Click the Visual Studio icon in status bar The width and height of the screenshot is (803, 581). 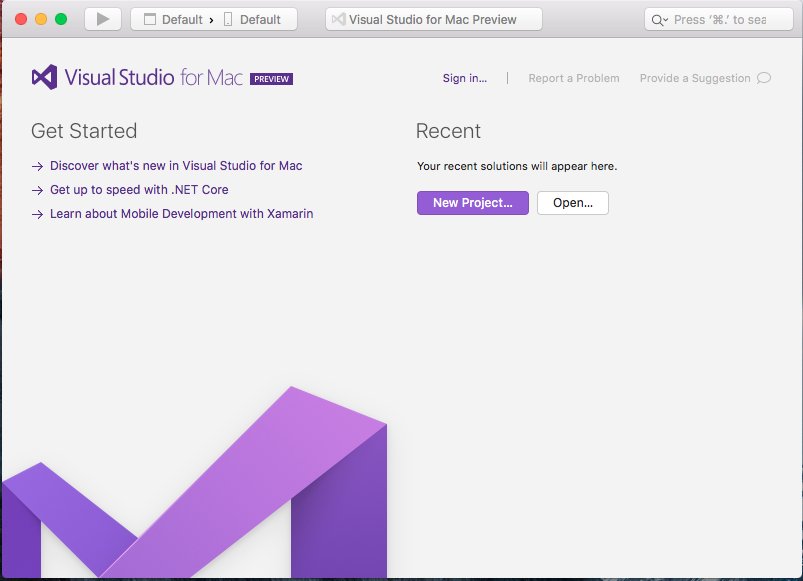coord(339,19)
